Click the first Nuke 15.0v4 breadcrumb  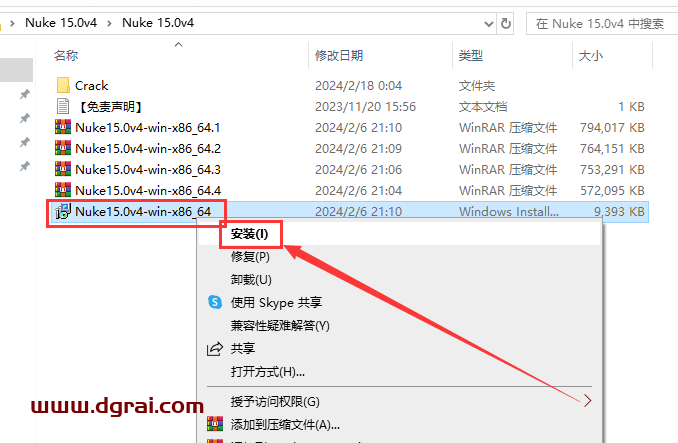click(x=61, y=23)
